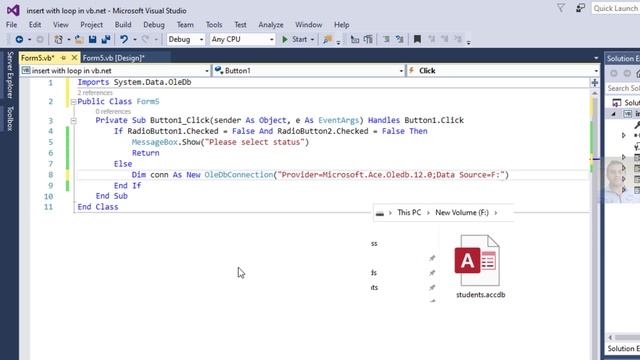The image size is (640, 360).
Task: Place cursor on 'Return' in line 6
Action: (x=145, y=153)
